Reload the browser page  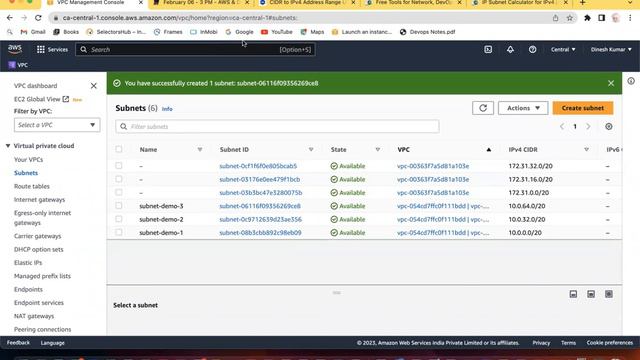pyautogui.click(x=38, y=18)
